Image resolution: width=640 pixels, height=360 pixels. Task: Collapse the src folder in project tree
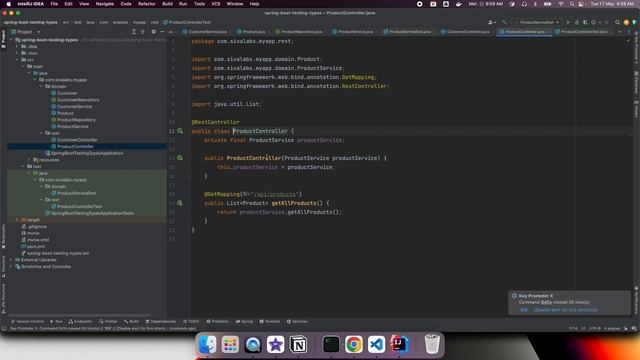coord(17,60)
